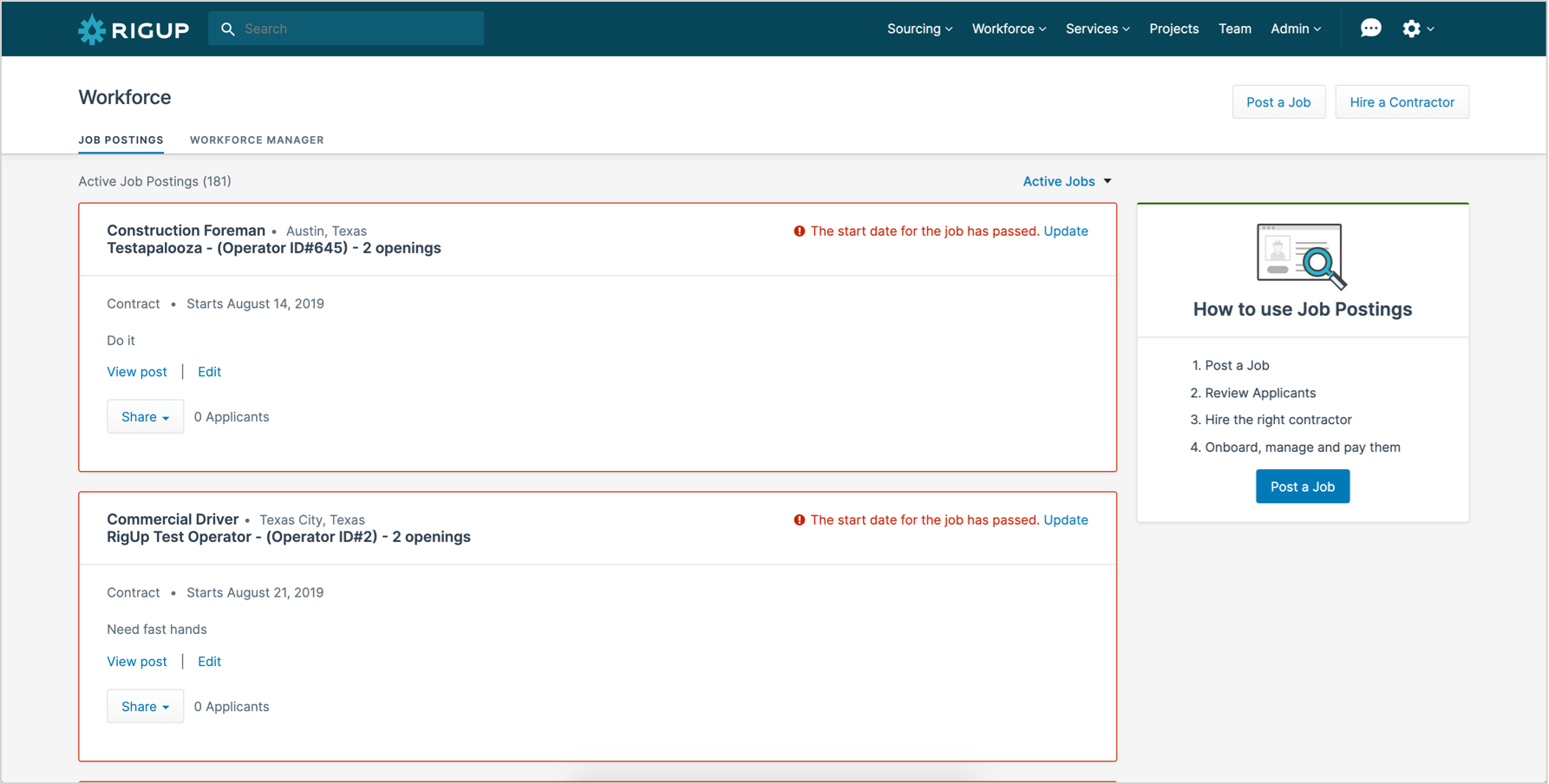Expand the Sourcing menu
This screenshot has height=784, width=1549.
click(919, 29)
